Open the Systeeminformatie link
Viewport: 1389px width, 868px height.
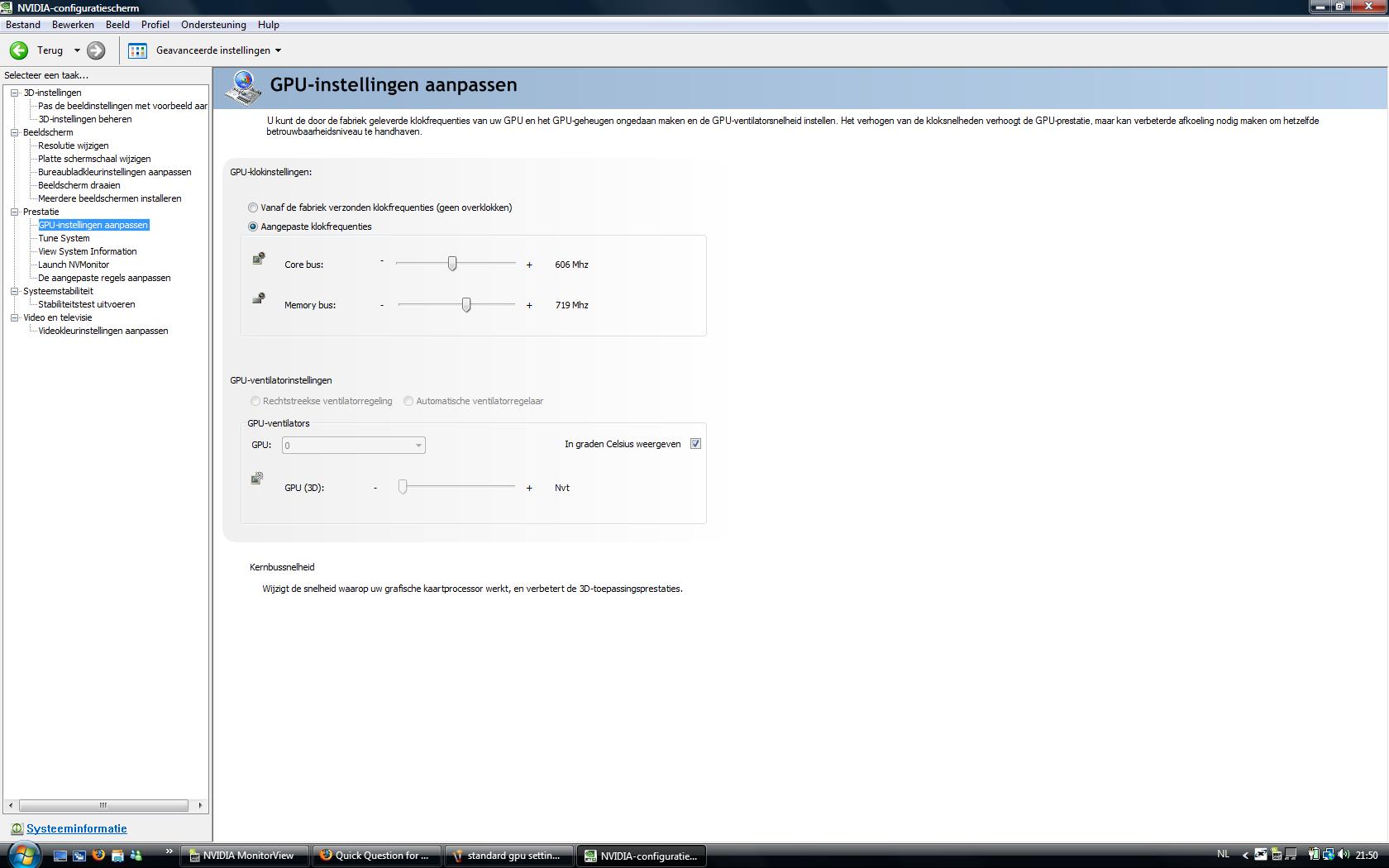tap(77, 828)
